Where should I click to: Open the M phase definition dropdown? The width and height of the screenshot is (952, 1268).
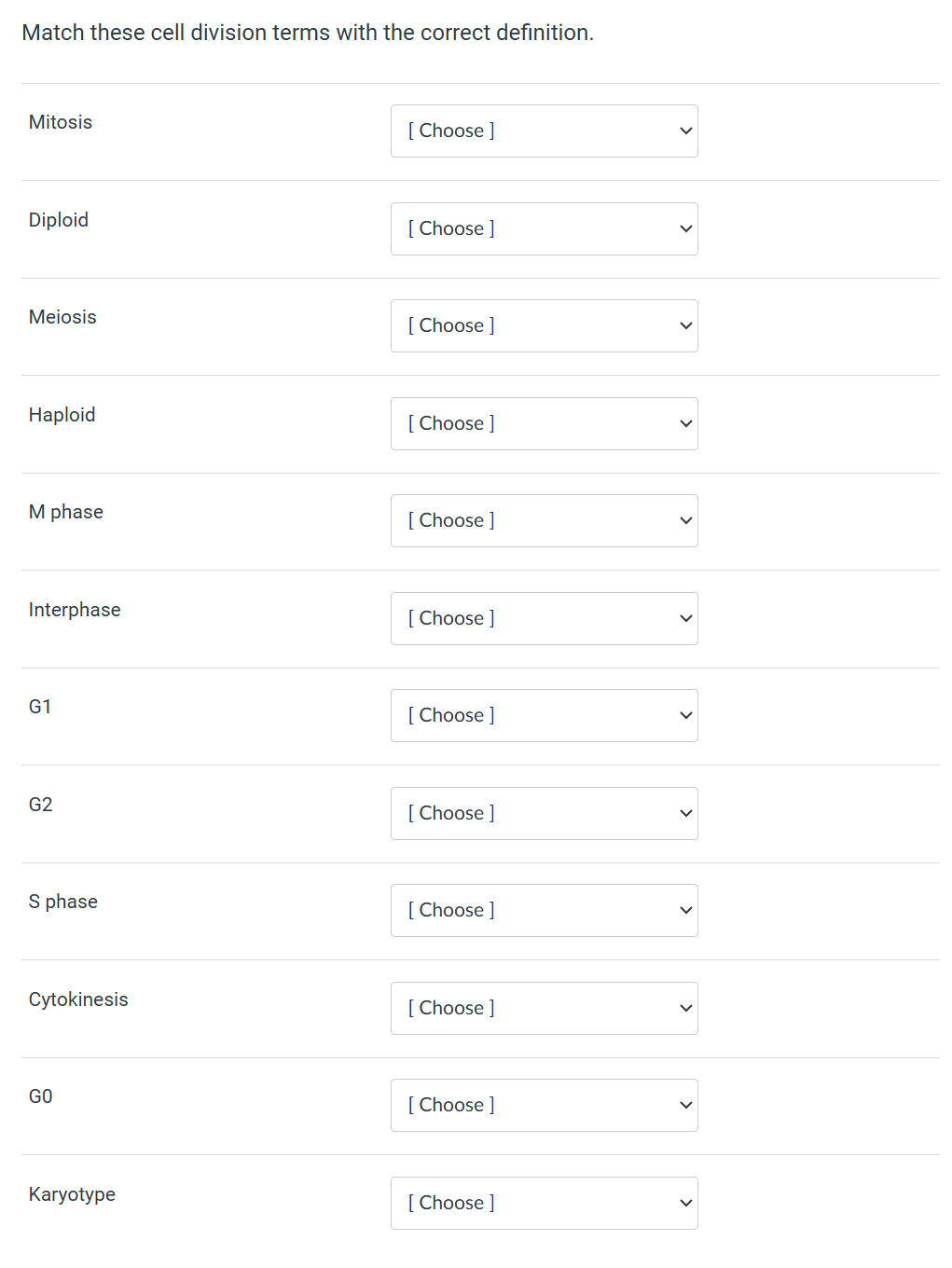(x=544, y=520)
